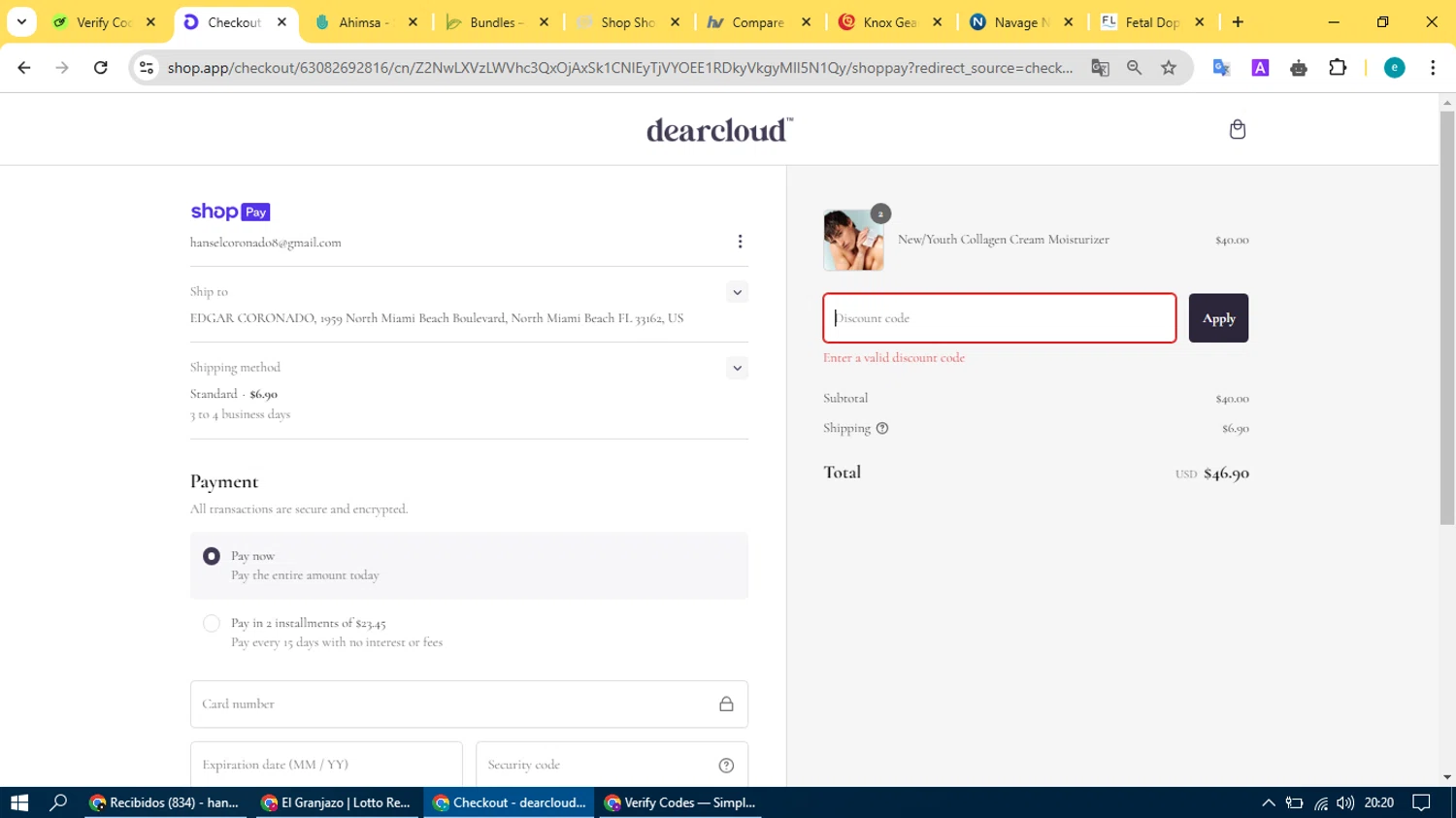
Task: Go forward in browser history
Action: click(62, 67)
